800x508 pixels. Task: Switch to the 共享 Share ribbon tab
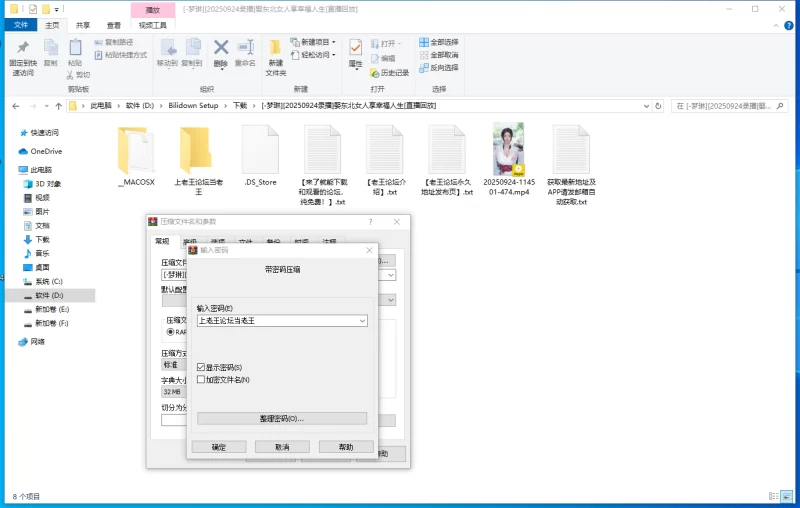point(83,25)
